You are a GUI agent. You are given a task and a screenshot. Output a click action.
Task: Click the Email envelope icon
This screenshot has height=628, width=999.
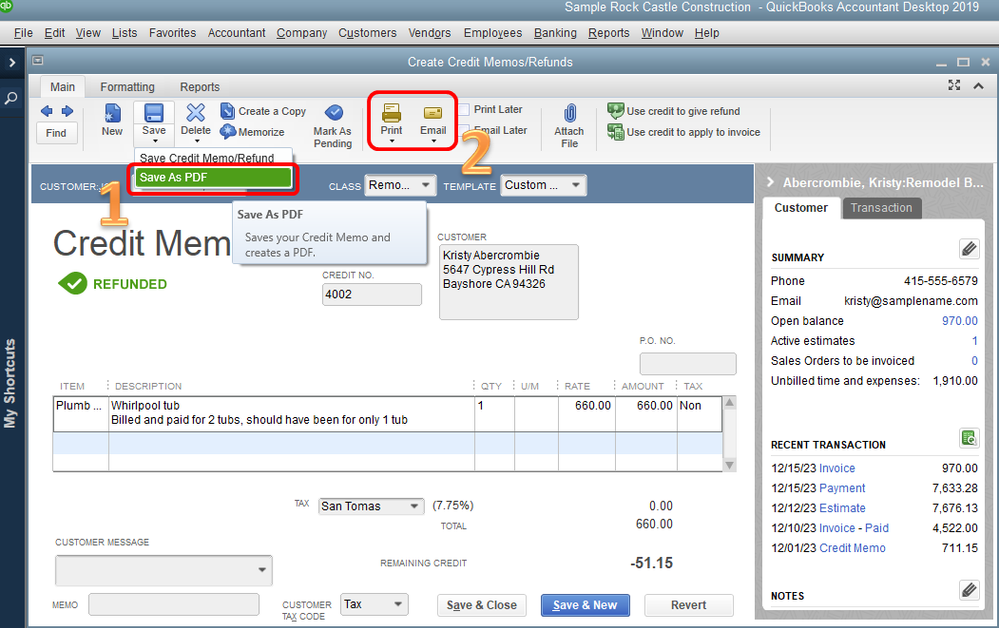coord(433,113)
